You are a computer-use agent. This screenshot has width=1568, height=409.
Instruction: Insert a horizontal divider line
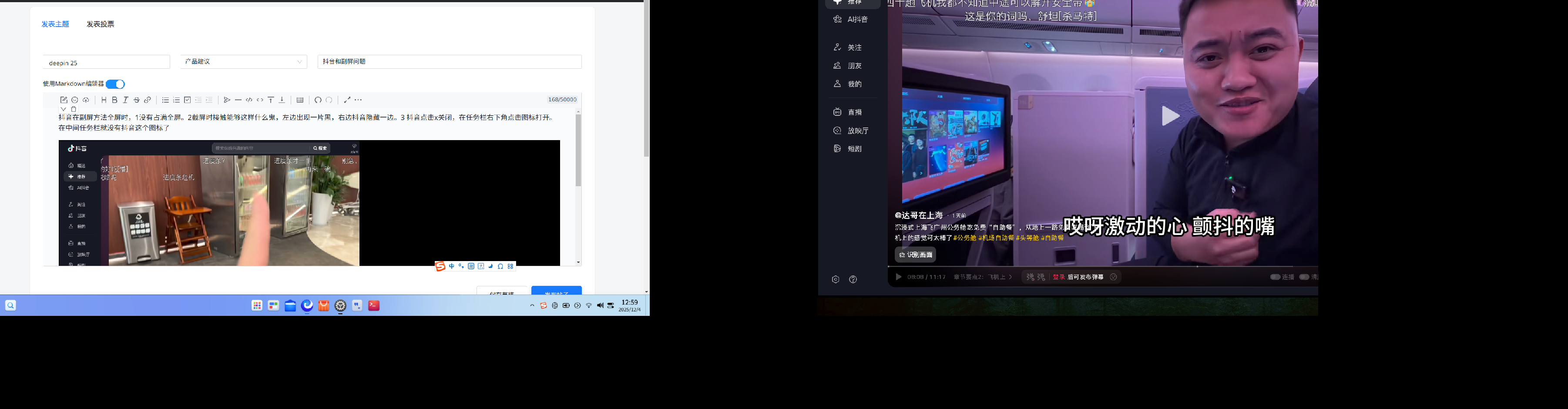pos(238,100)
